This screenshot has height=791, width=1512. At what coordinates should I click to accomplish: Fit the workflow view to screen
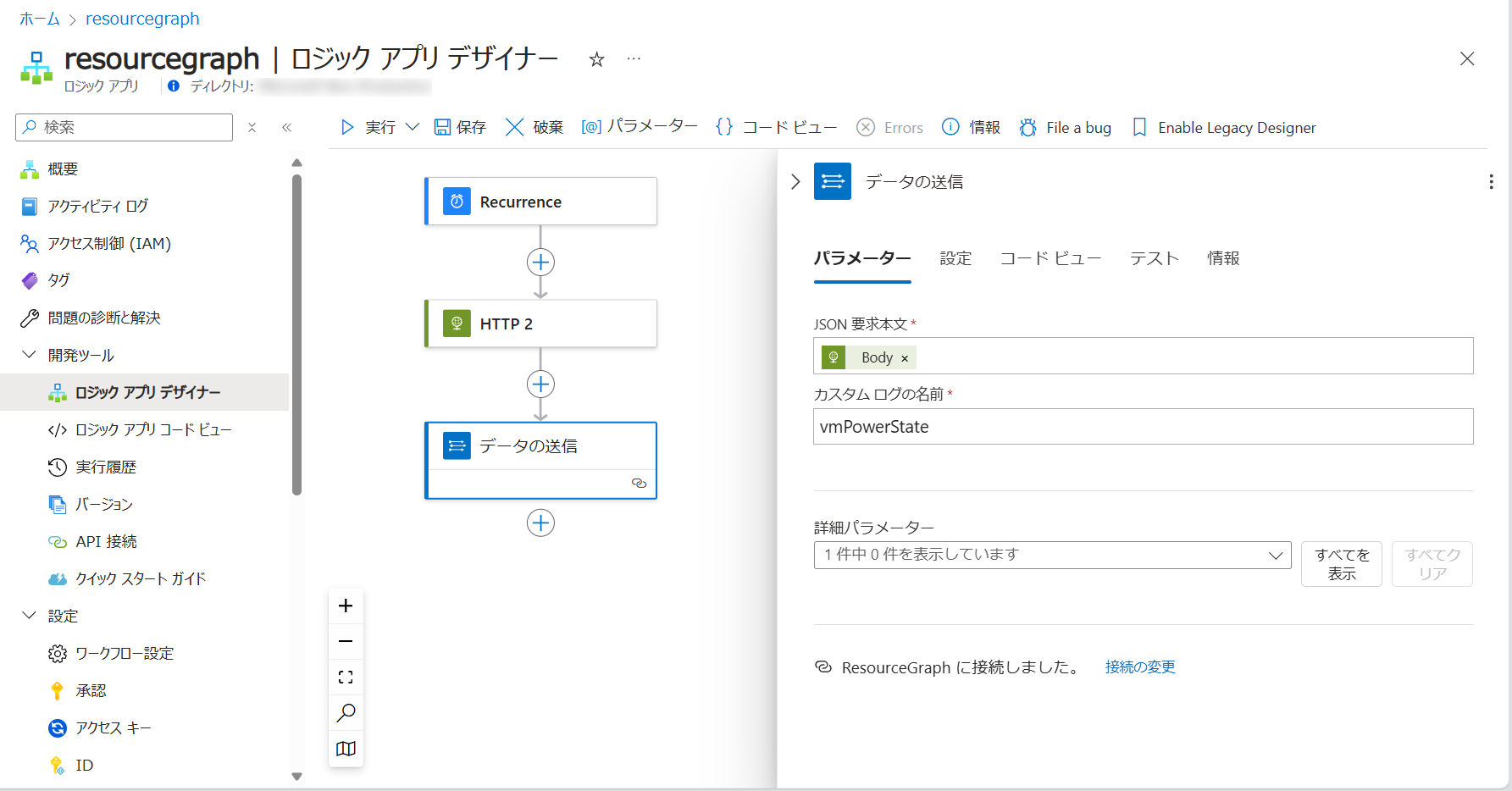click(x=346, y=678)
